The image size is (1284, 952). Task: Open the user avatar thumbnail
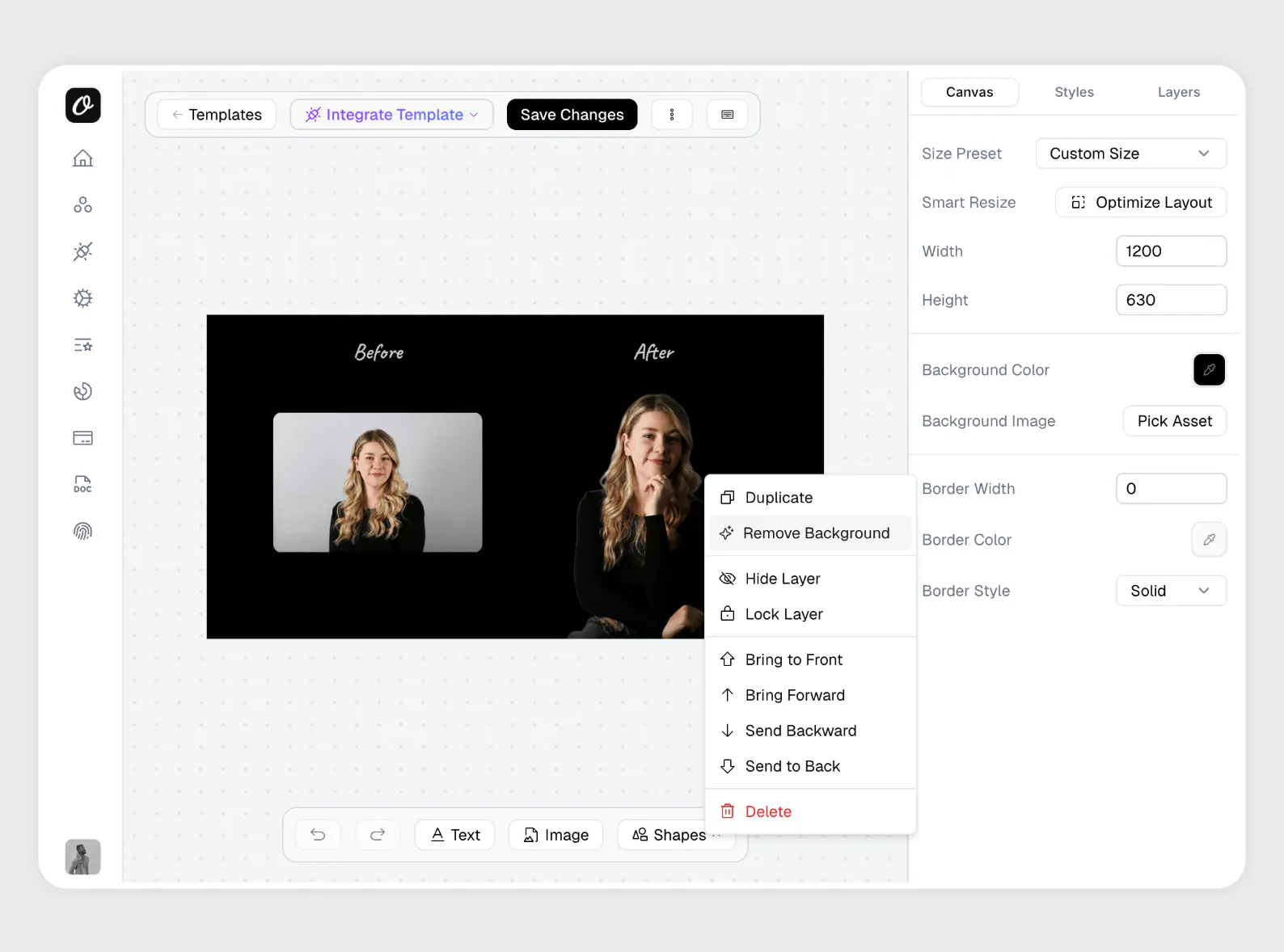tap(83, 857)
